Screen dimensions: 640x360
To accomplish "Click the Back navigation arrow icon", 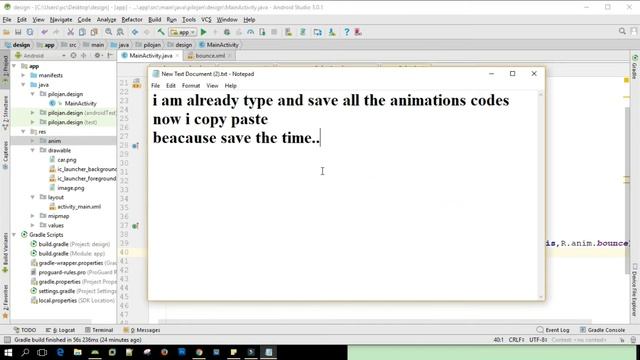I will pos(135,32).
